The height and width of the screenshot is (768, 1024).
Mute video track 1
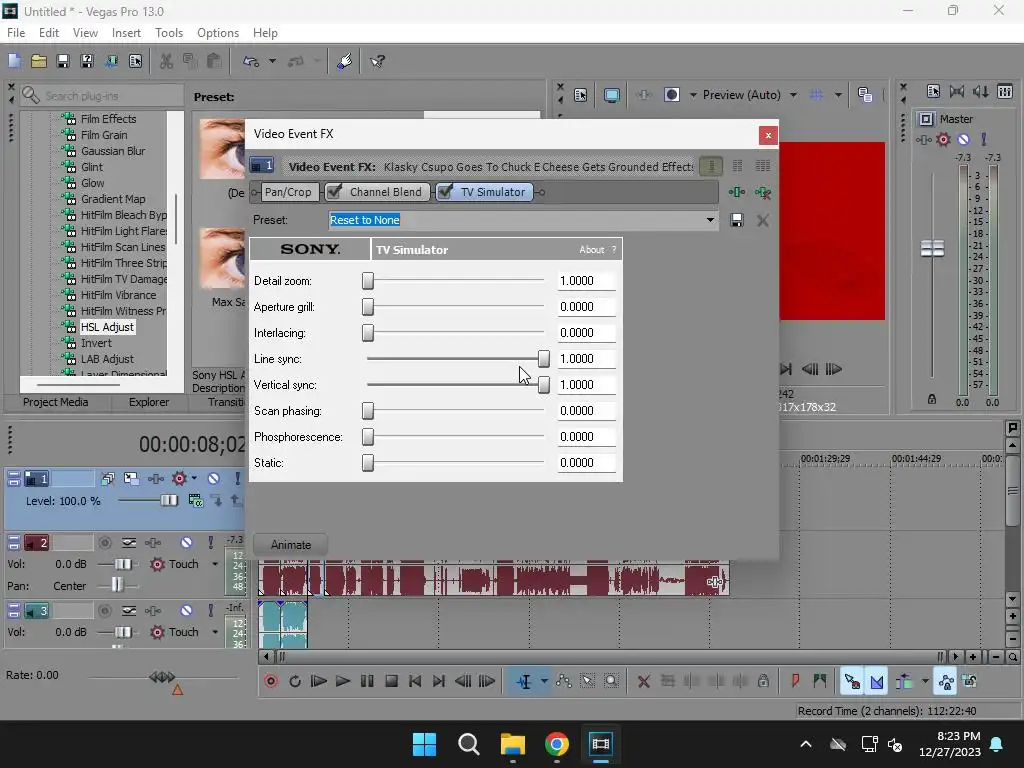213,479
